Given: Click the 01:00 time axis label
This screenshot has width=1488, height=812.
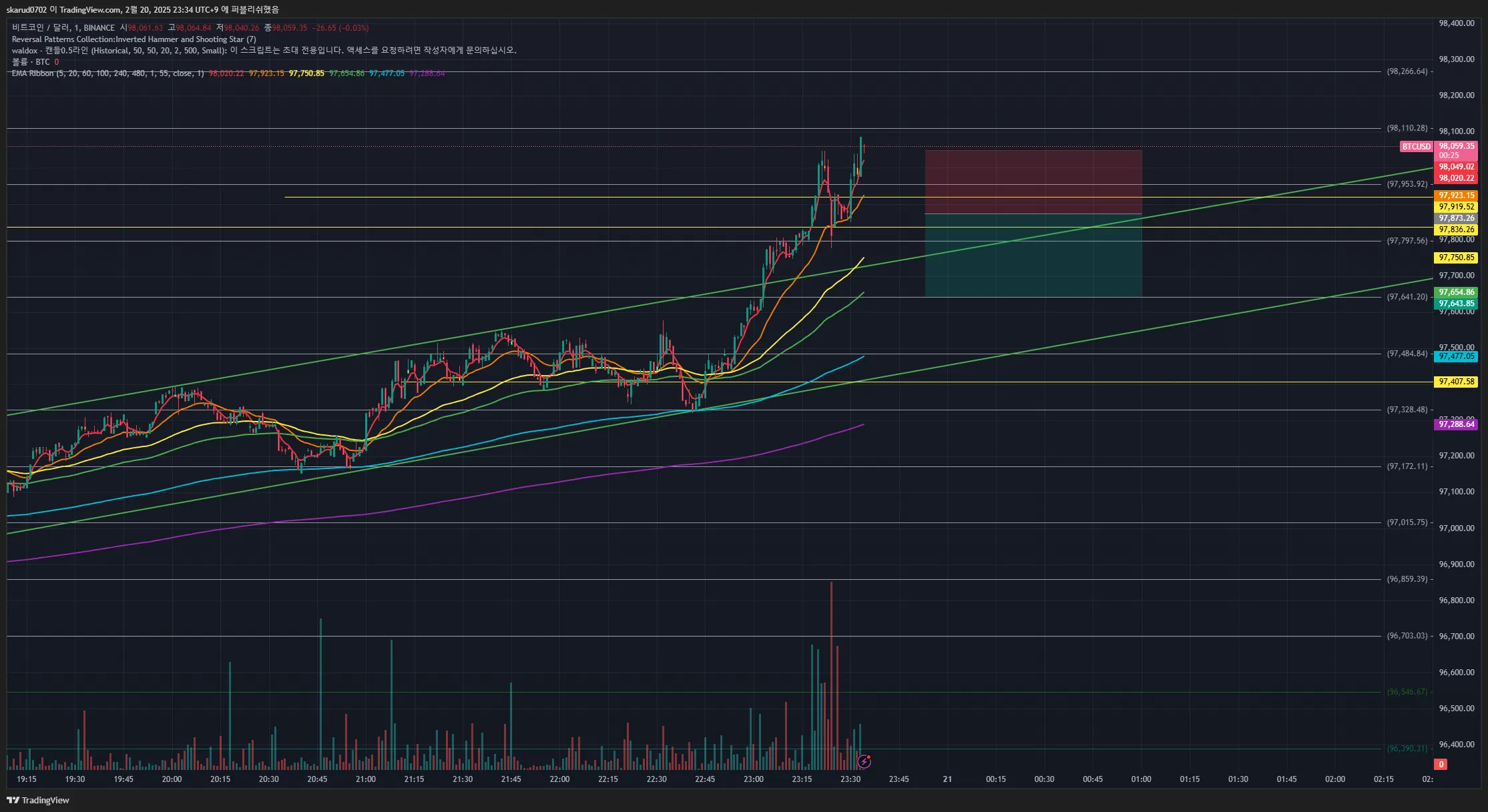Looking at the screenshot, I should pyautogui.click(x=1142, y=779).
